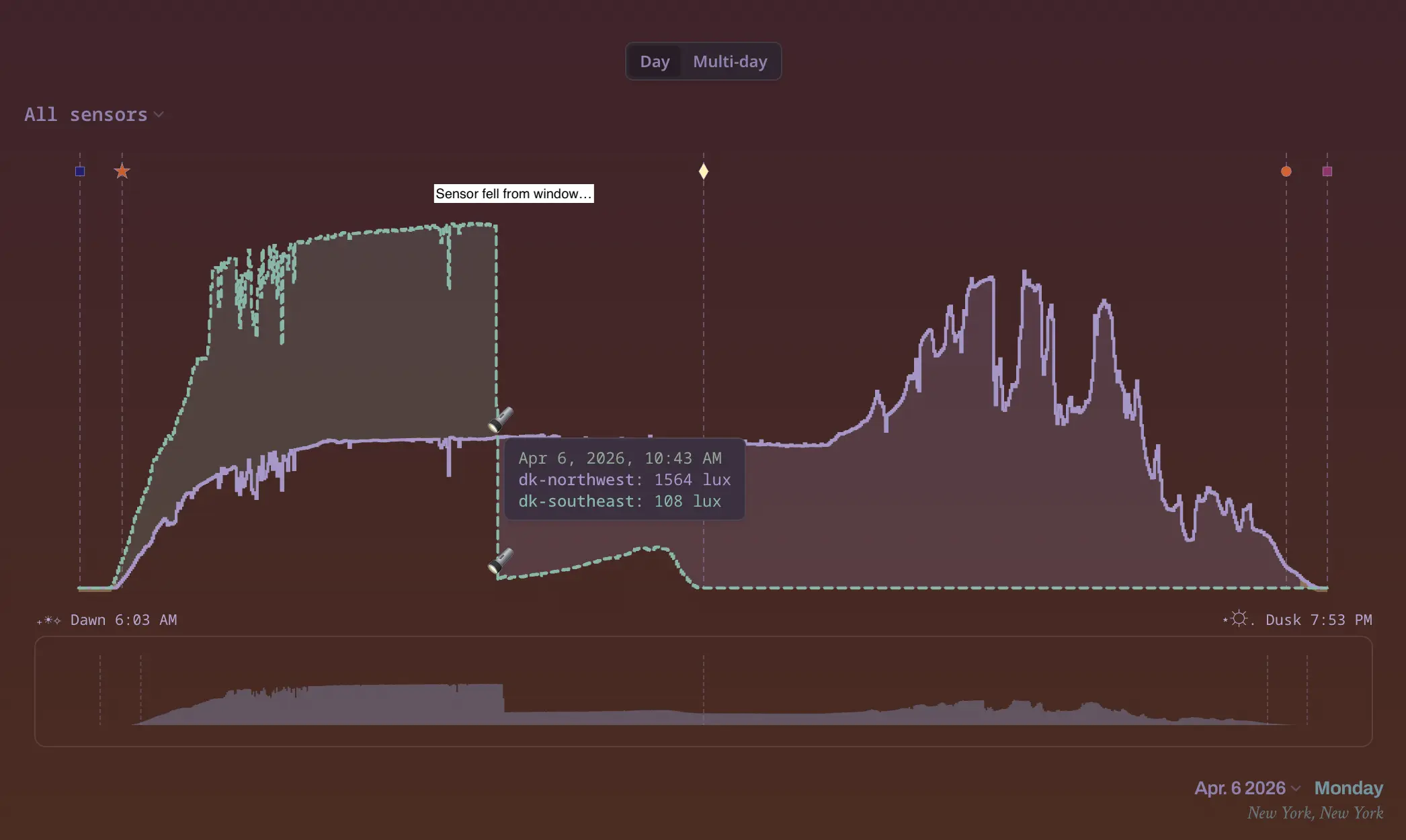Click the purple square marker at right
The image size is (1406, 840).
tap(1327, 171)
